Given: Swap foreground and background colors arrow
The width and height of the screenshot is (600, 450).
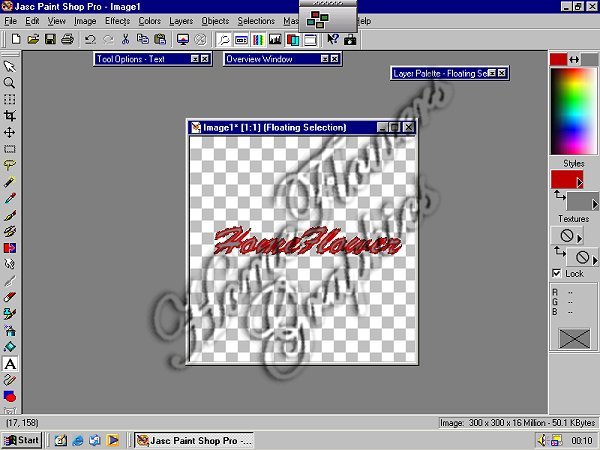Looking at the screenshot, I should coord(574,60).
